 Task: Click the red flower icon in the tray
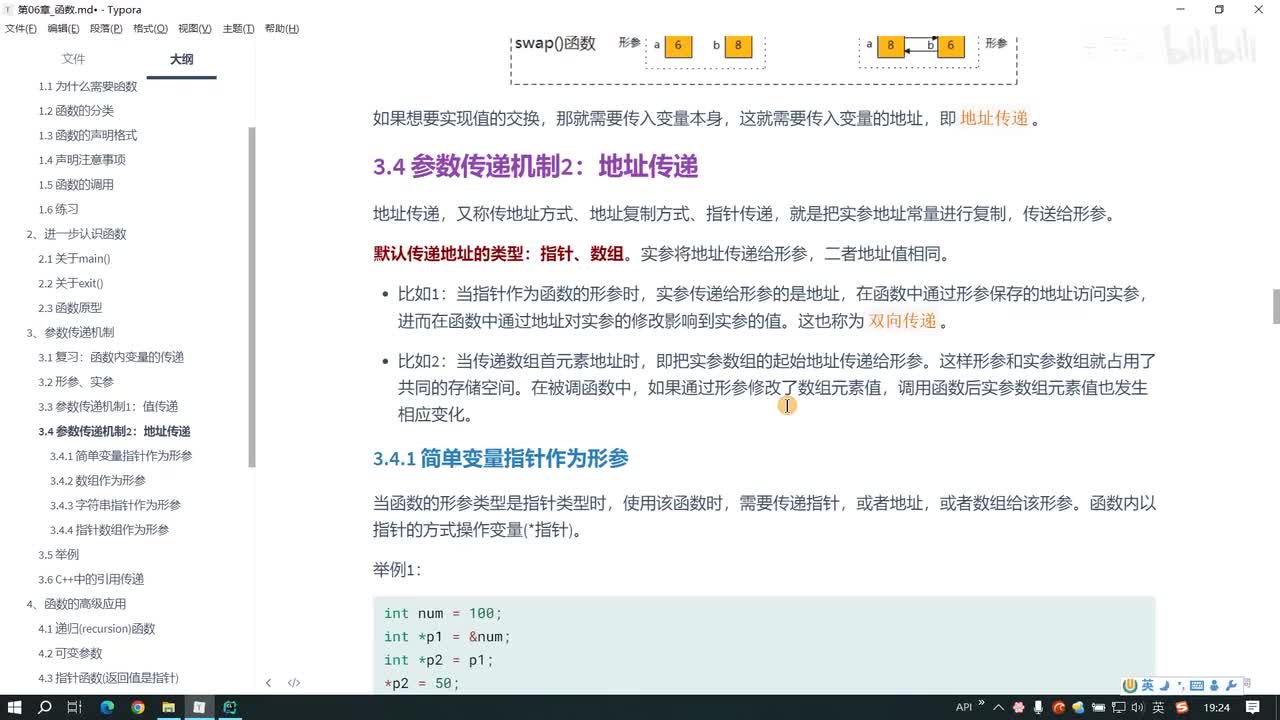1018,708
